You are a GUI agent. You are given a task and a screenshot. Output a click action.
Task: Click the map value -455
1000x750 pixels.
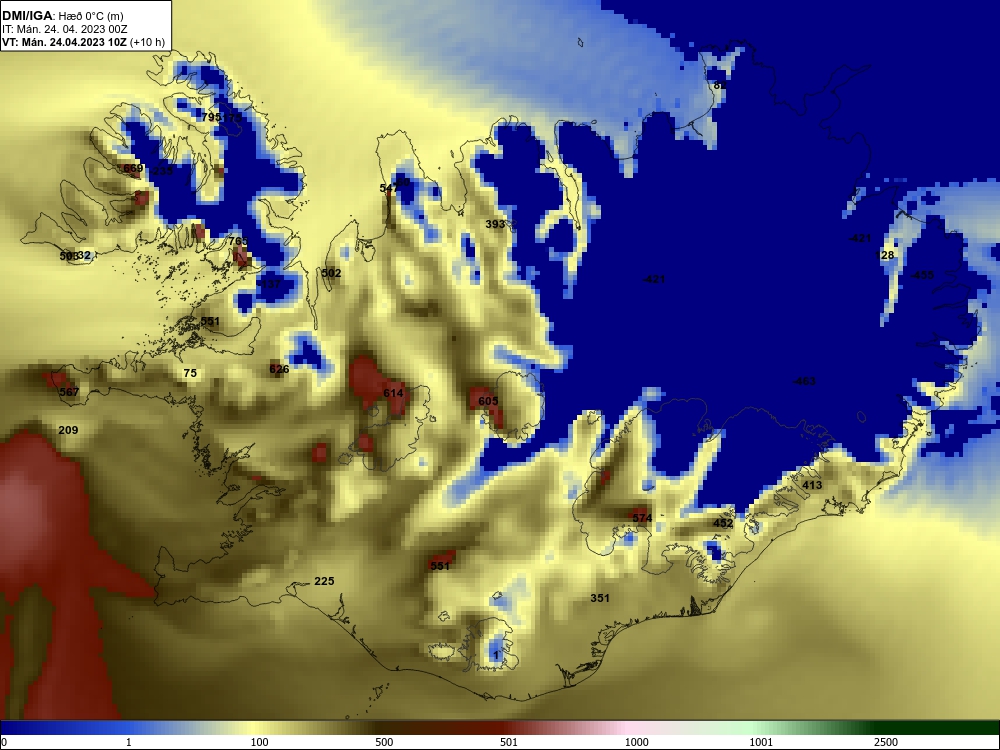pos(922,275)
